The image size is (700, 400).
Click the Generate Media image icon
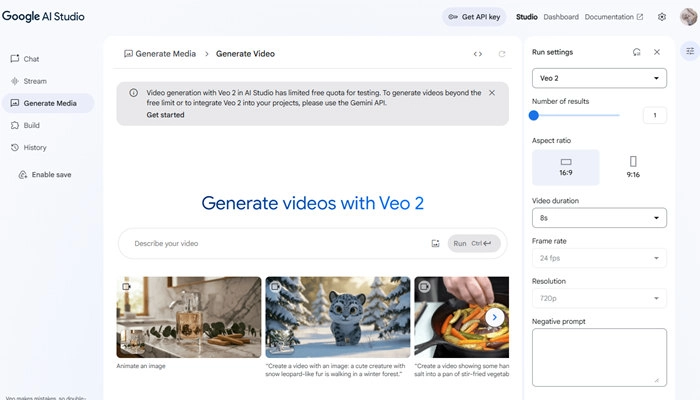tap(15, 103)
